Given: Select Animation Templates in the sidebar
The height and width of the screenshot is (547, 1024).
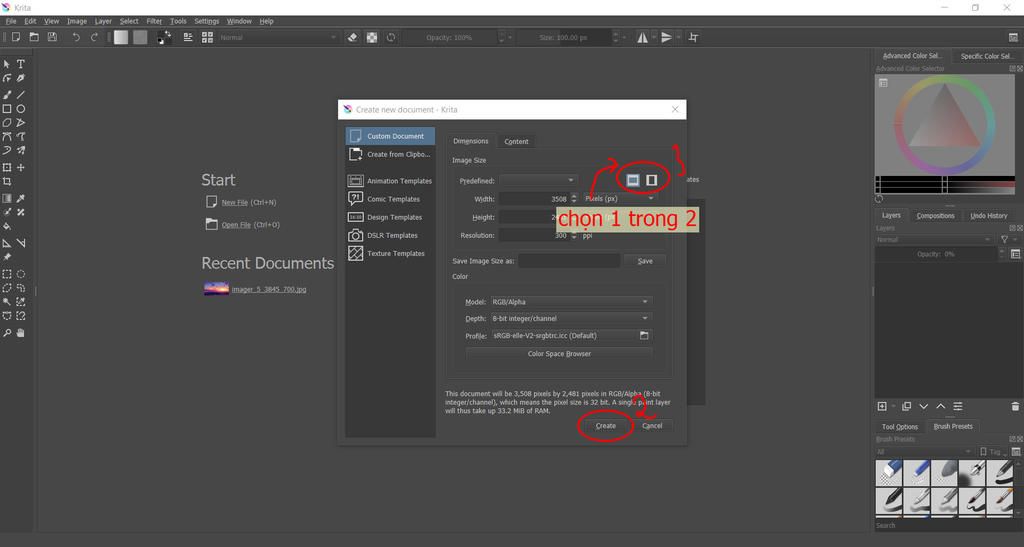Looking at the screenshot, I should 390,181.
